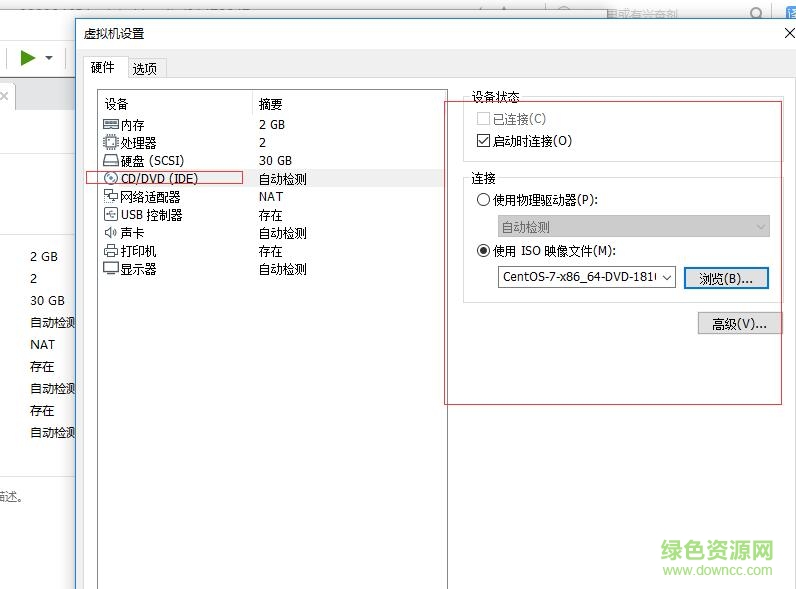Image resolution: width=796 pixels, height=589 pixels.
Task: Open dropdown arrow beside the play button
Action: coord(49,59)
